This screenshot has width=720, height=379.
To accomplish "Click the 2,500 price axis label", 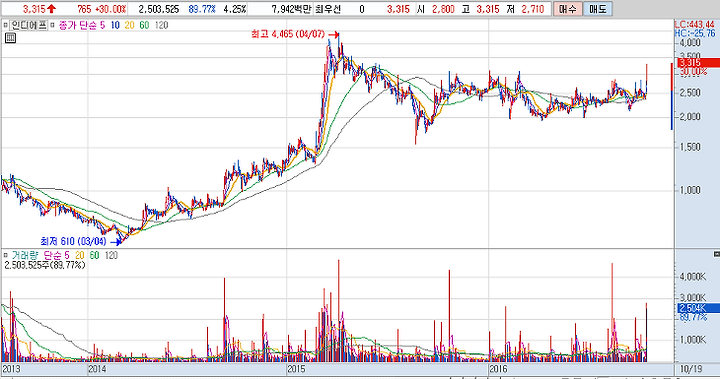I will pyautogui.click(x=690, y=93).
